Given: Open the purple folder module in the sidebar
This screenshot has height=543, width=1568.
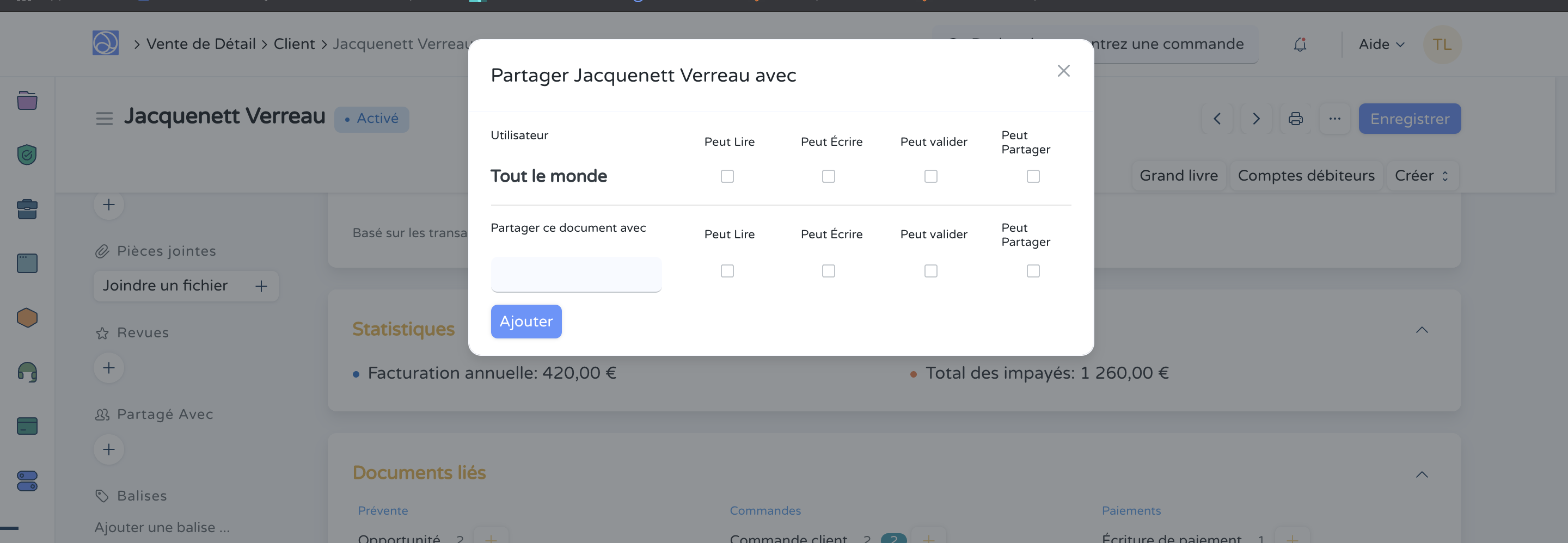Looking at the screenshot, I should click(26, 100).
